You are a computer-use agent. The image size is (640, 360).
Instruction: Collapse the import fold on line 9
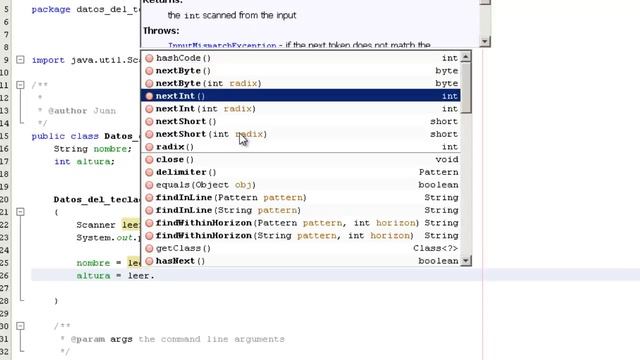point(20,60)
